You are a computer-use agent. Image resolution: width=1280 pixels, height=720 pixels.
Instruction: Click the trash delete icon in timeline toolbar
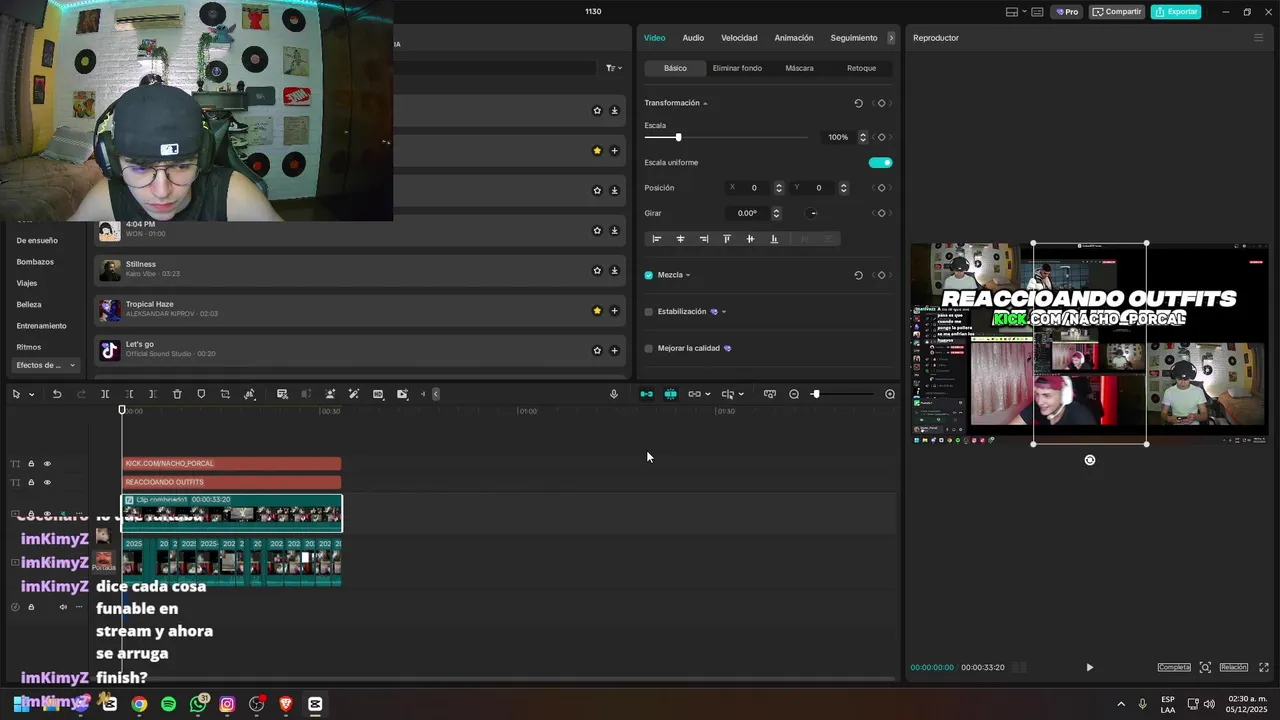pos(177,394)
